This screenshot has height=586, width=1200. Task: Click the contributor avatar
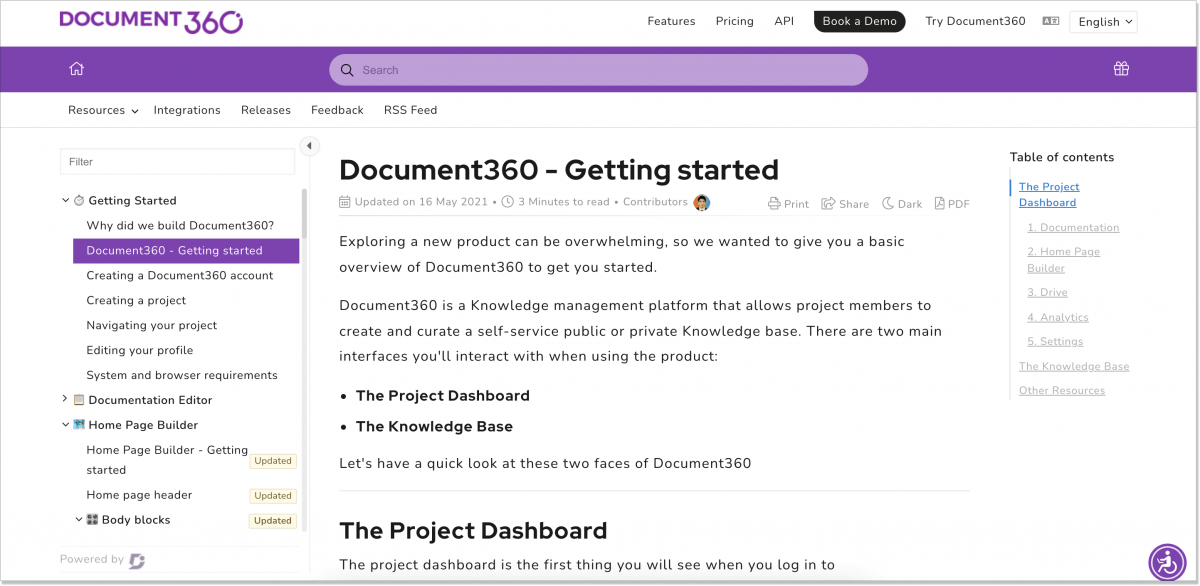pyautogui.click(x=701, y=202)
